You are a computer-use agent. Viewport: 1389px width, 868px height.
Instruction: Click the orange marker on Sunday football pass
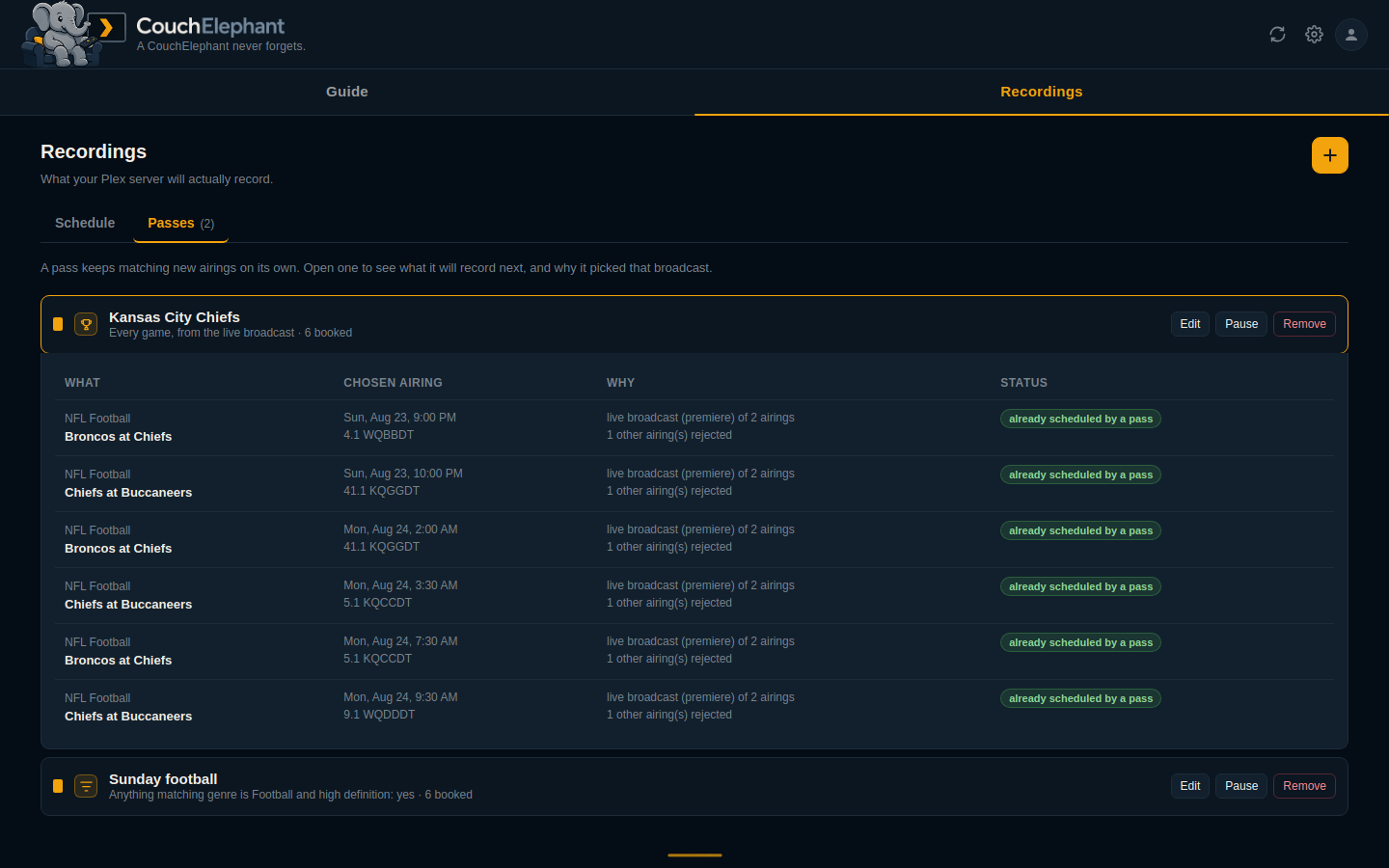pyautogui.click(x=58, y=786)
